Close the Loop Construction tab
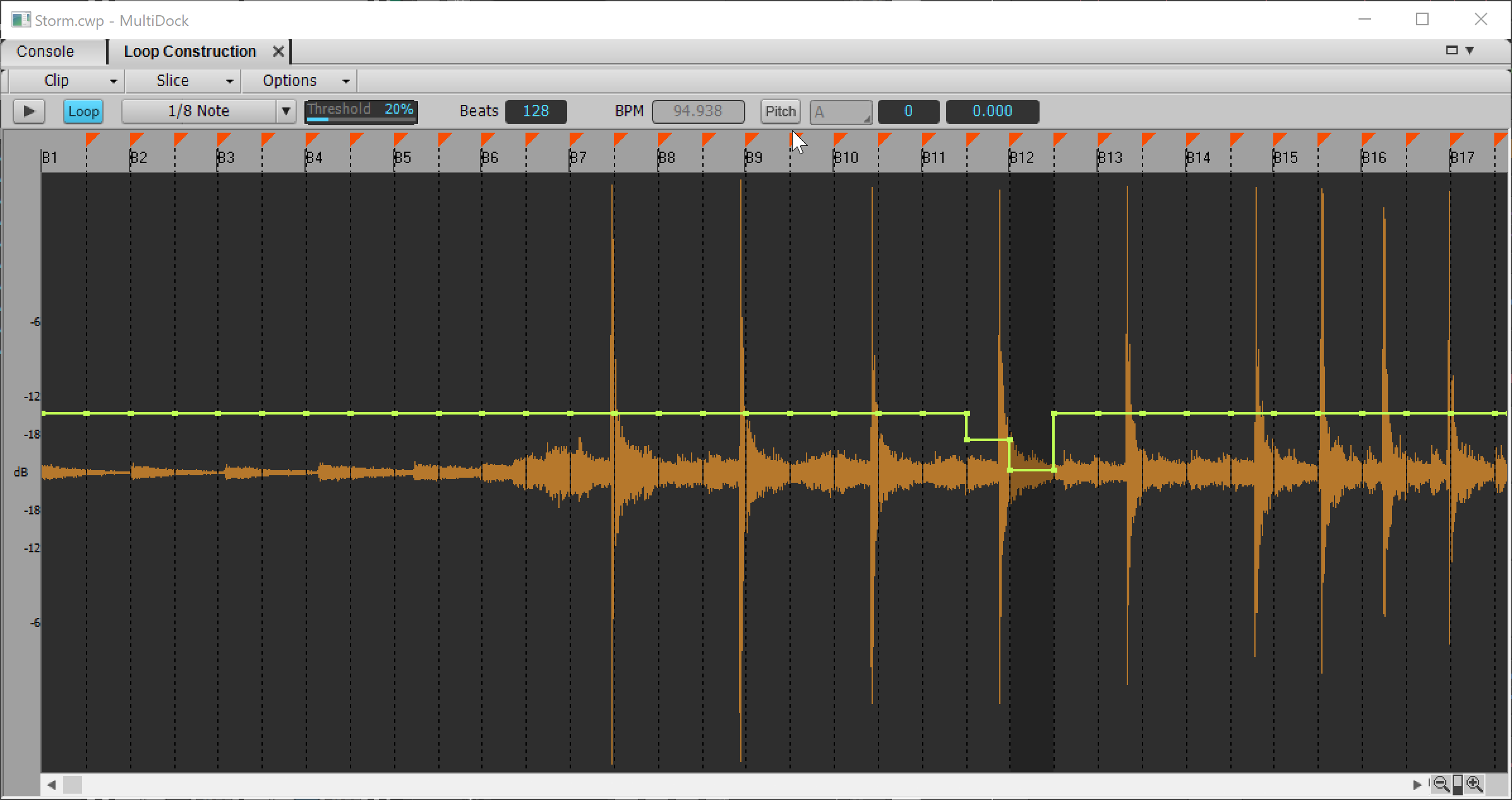Image resolution: width=1512 pixels, height=800 pixels. [278, 52]
